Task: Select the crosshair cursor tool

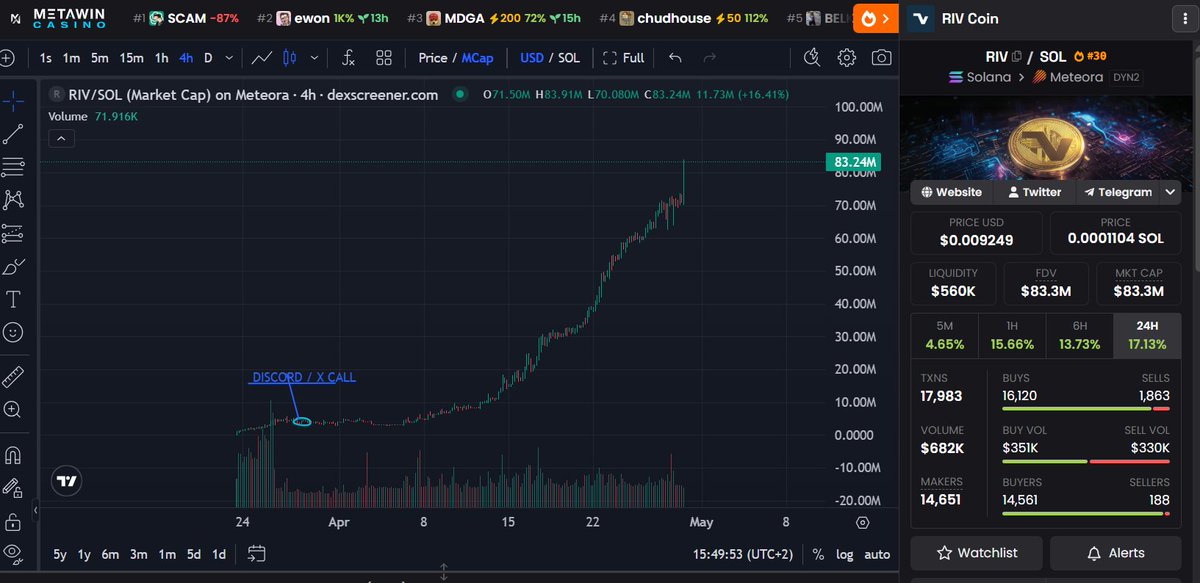Action: pyautogui.click(x=13, y=100)
